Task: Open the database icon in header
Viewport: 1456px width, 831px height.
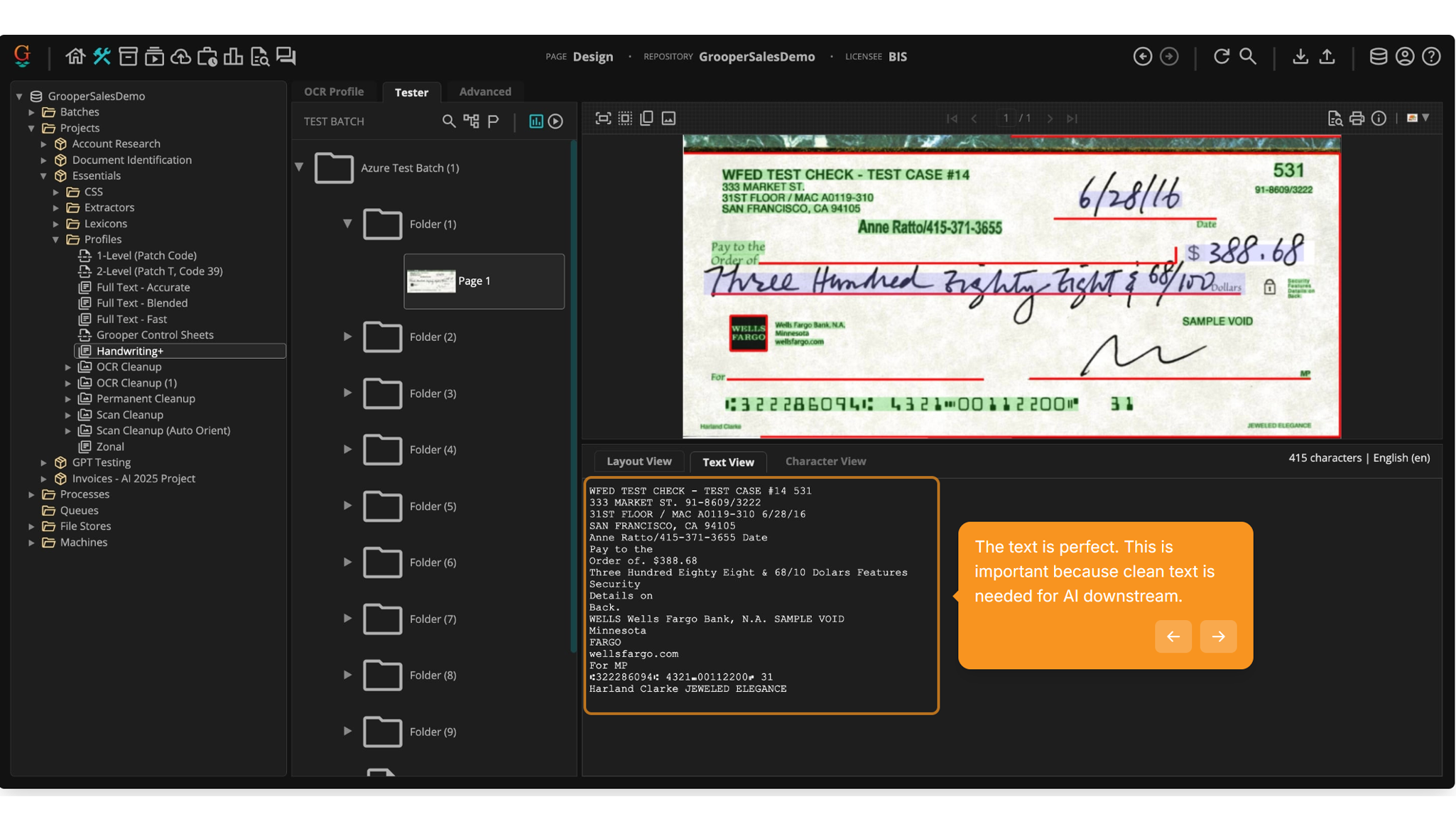Action: 1379,56
